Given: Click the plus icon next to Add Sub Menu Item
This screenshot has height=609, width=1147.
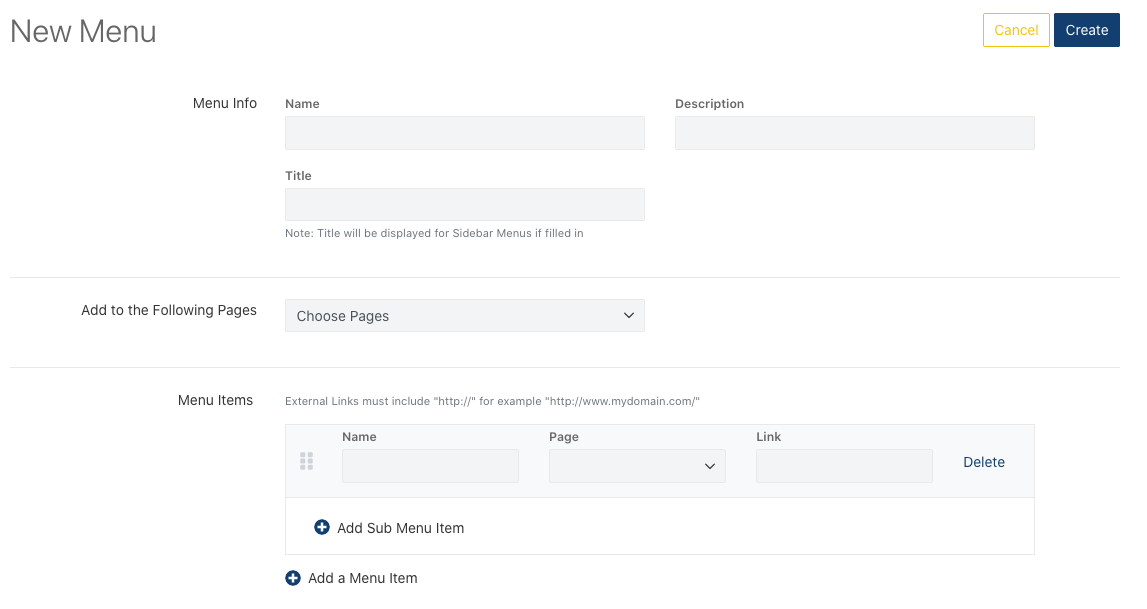Looking at the screenshot, I should coord(322,527).
